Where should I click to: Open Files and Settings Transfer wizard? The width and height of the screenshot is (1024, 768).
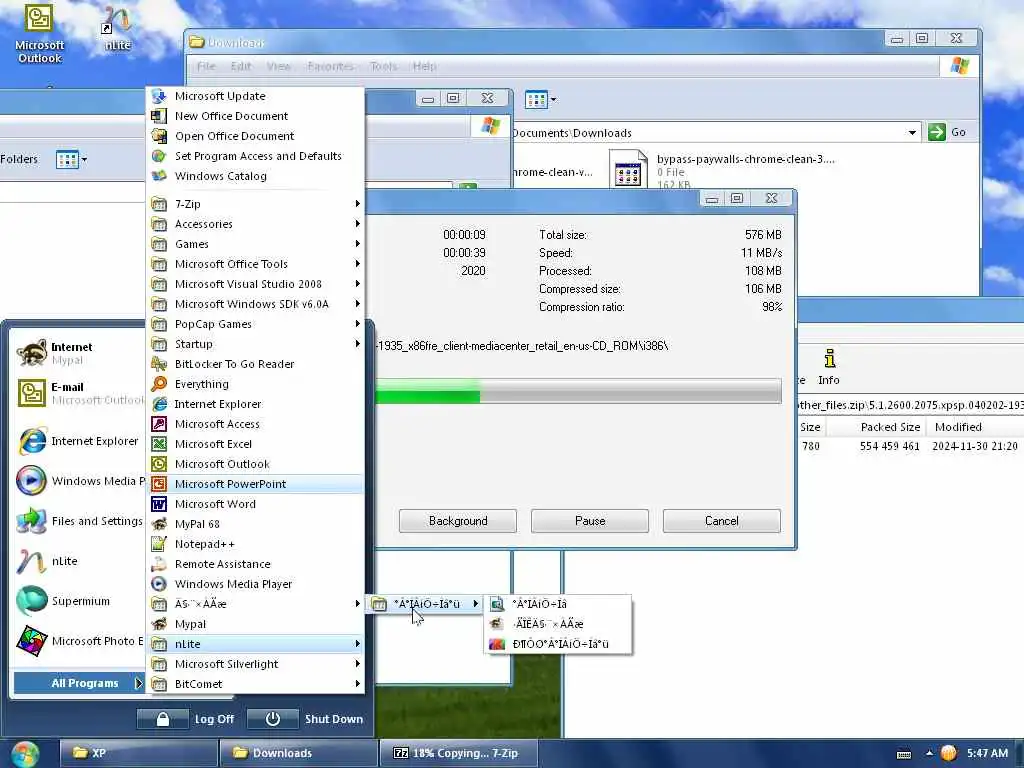[78, 521]
